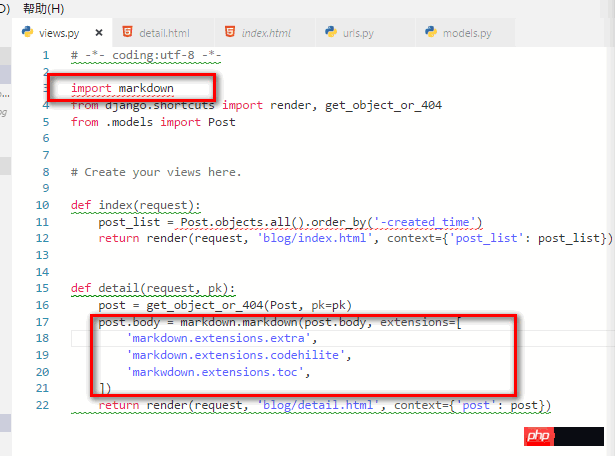Switch to the index.html tab

(x=266, y=33)
